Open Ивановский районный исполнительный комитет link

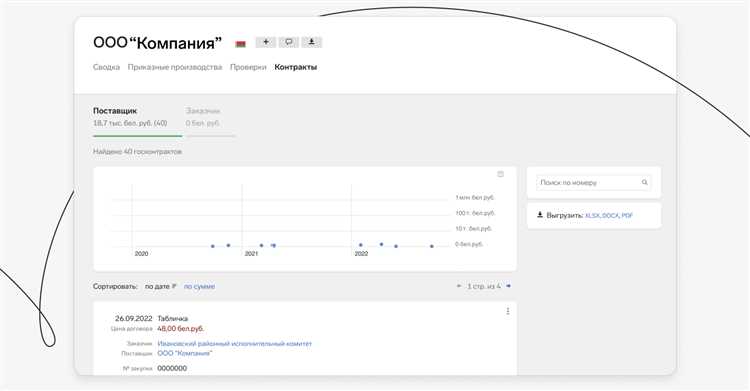(x=234, y=344)
